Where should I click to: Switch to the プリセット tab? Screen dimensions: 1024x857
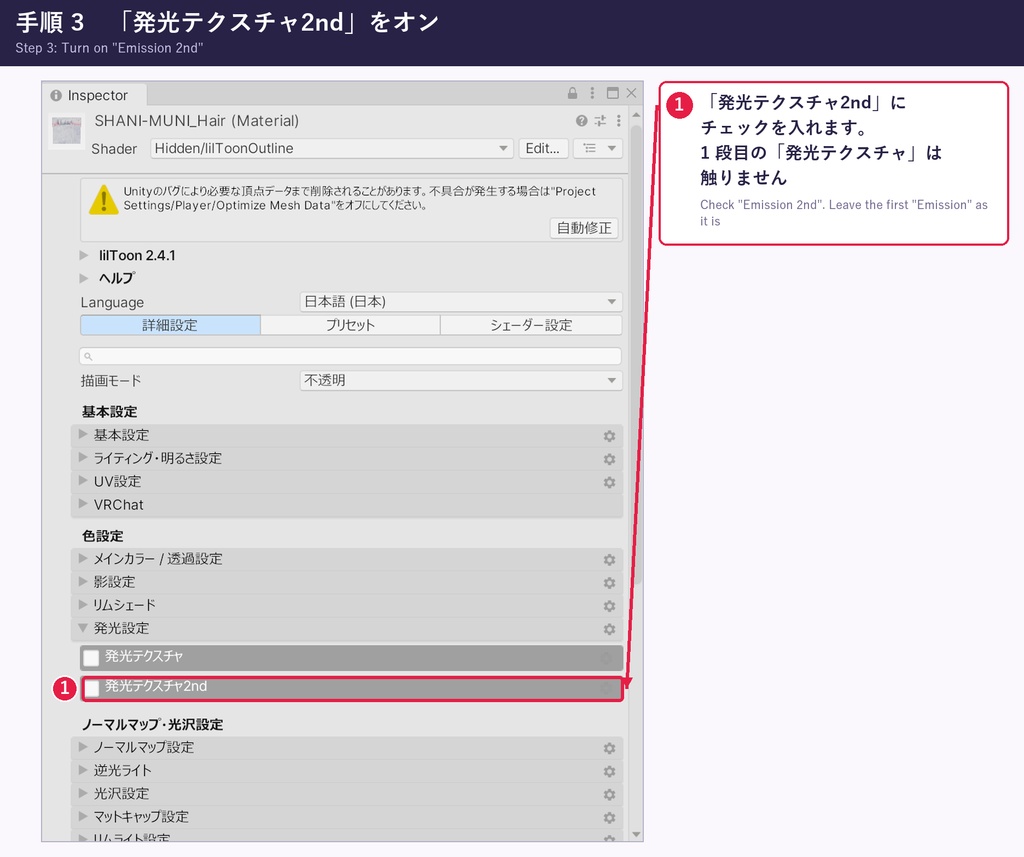(350, 325)
